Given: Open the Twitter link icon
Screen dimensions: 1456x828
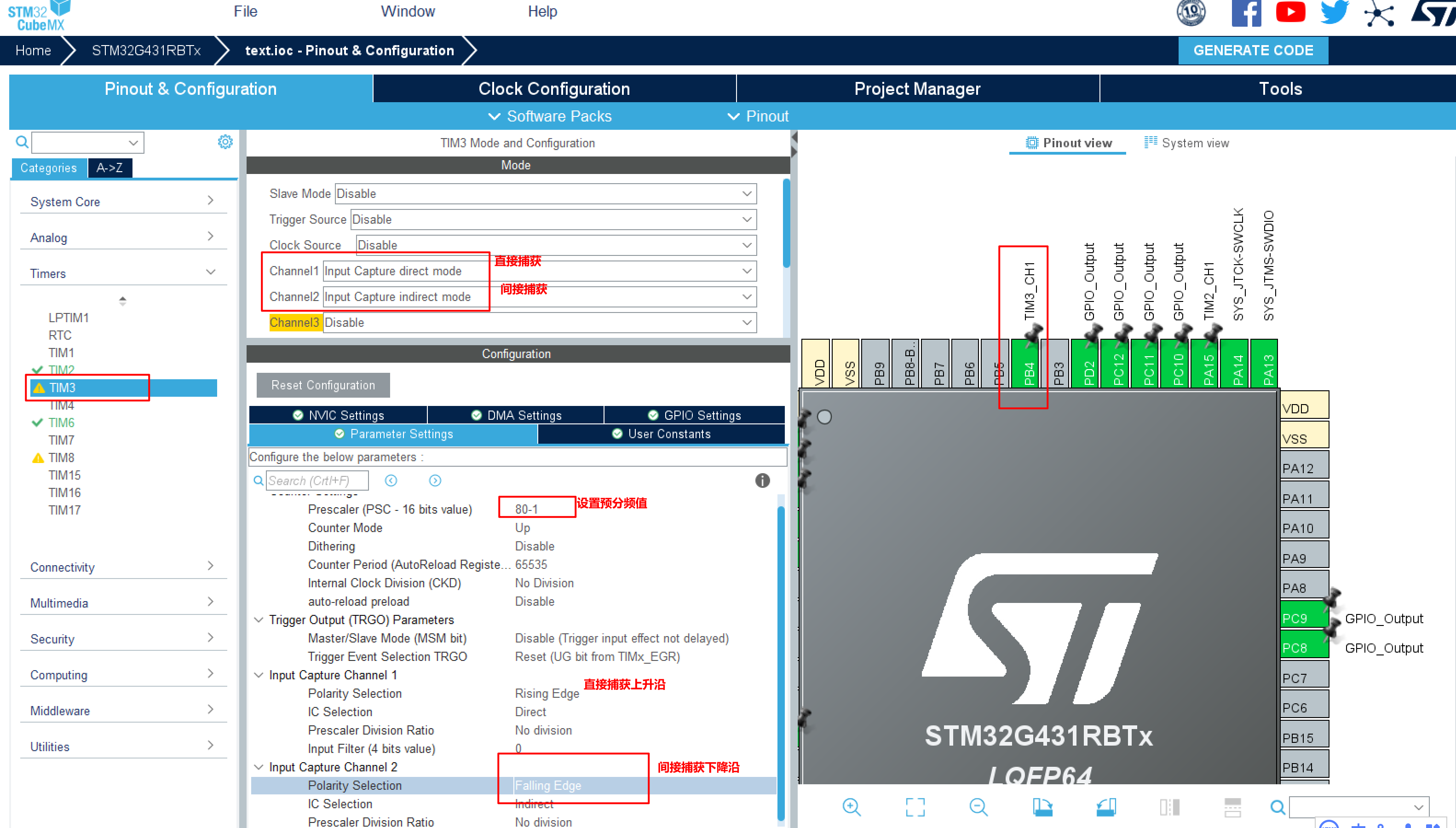Looking at the screenshot, I should coord(1335,12).
